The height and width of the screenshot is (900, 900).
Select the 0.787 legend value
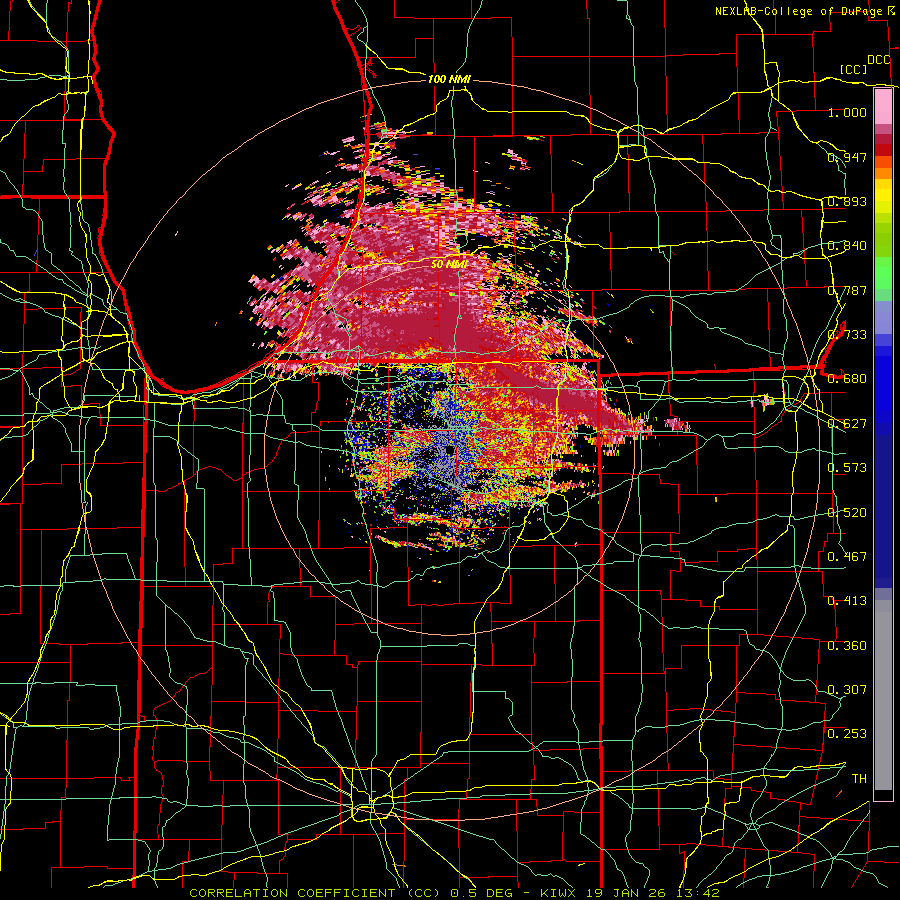(x=847, y=290)
